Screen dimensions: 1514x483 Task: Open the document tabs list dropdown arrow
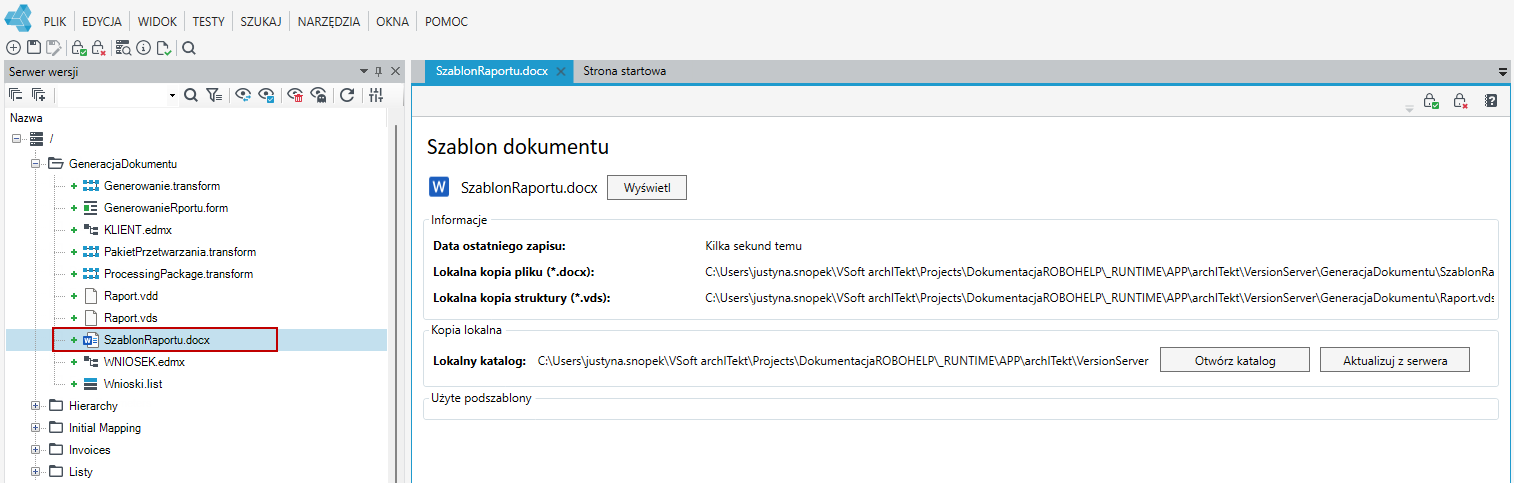pyautogui.click(x=1502, y=72)
